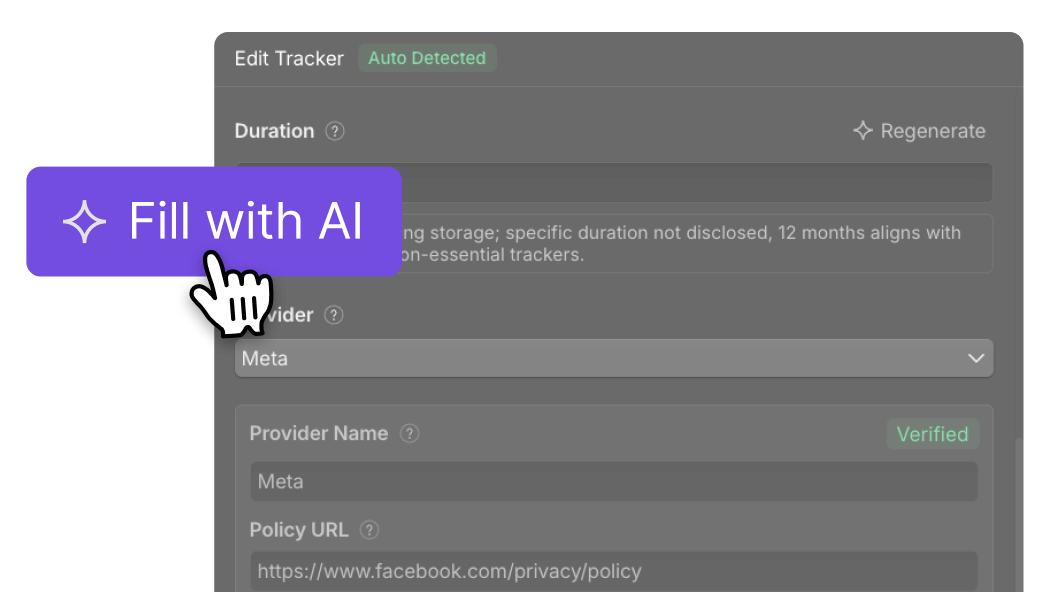Click Regenerate for Duration
1050x592 pixels.
click(x=919, y=131)
